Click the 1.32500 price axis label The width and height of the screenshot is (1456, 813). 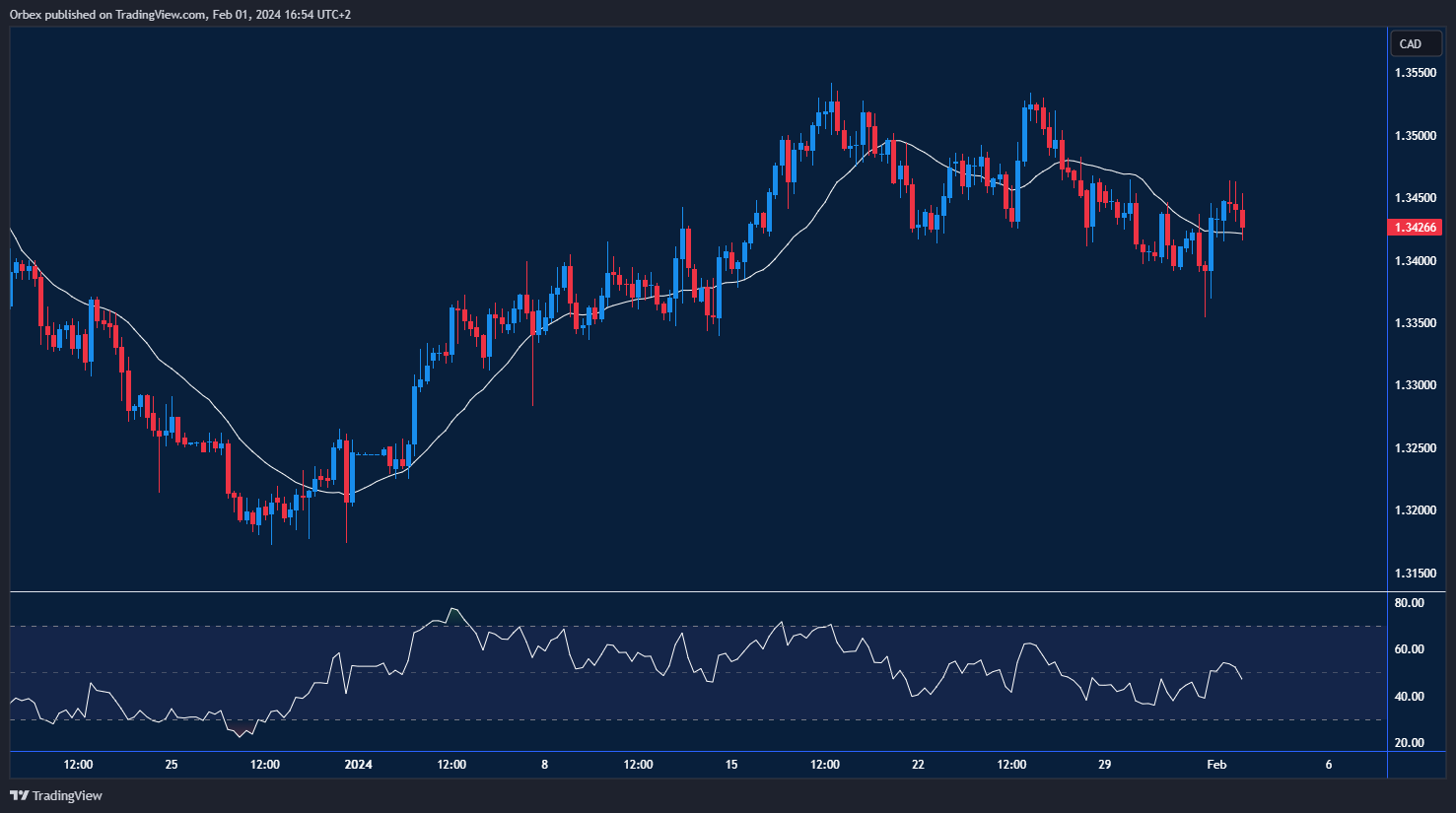(1415, 448)
